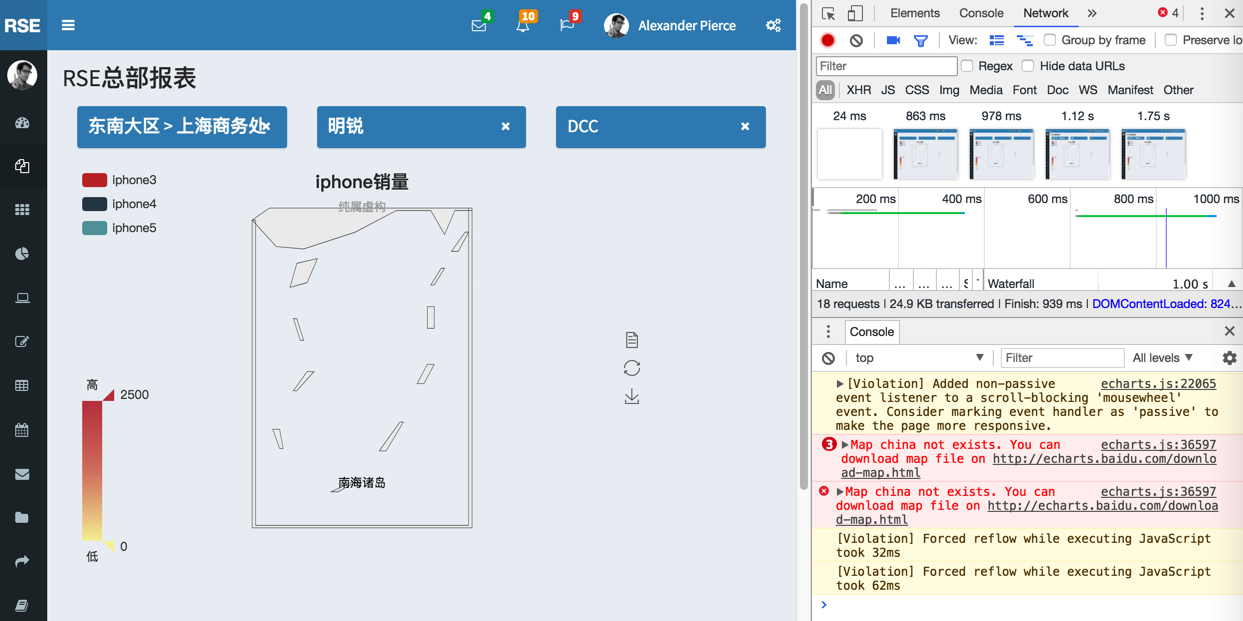Viewport: 1243px width, 621px height.
Task: Click the chart restore refresh icon
Action: [x=632, y=368]
